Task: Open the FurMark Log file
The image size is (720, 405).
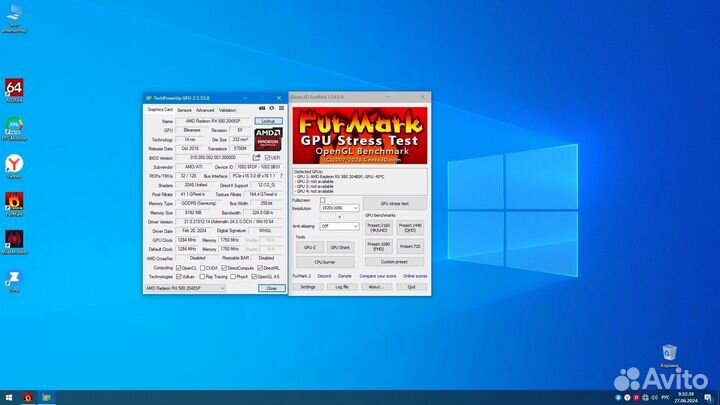Action: 342,287
